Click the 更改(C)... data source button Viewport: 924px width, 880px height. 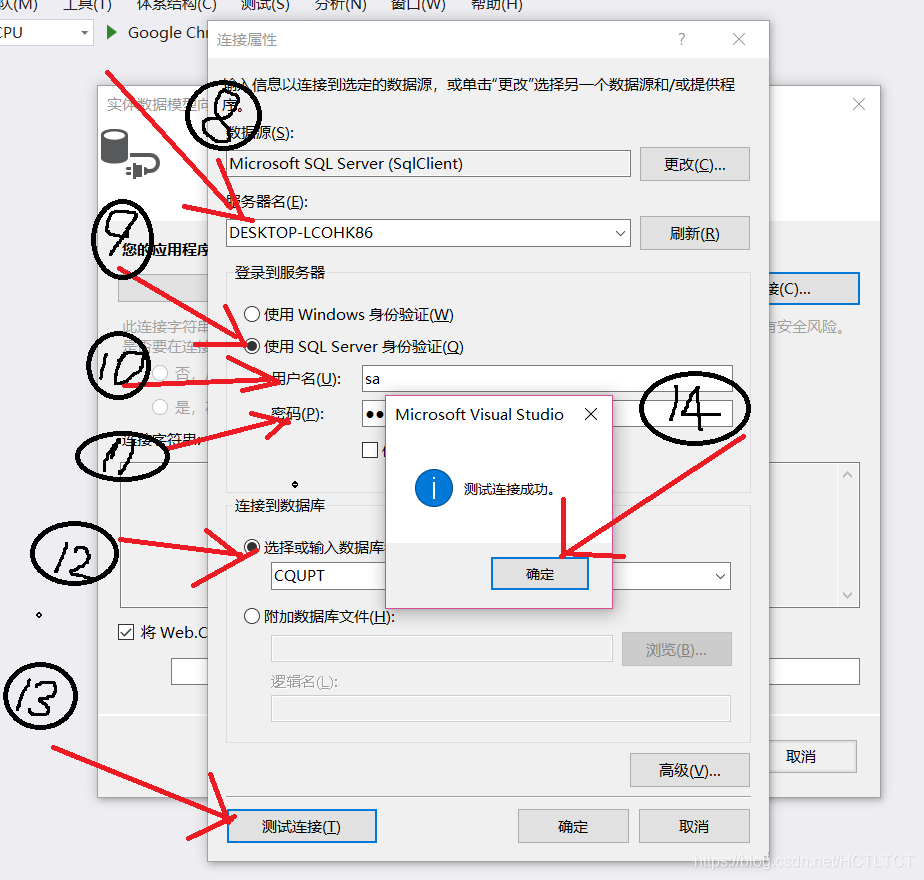[695, 164]
